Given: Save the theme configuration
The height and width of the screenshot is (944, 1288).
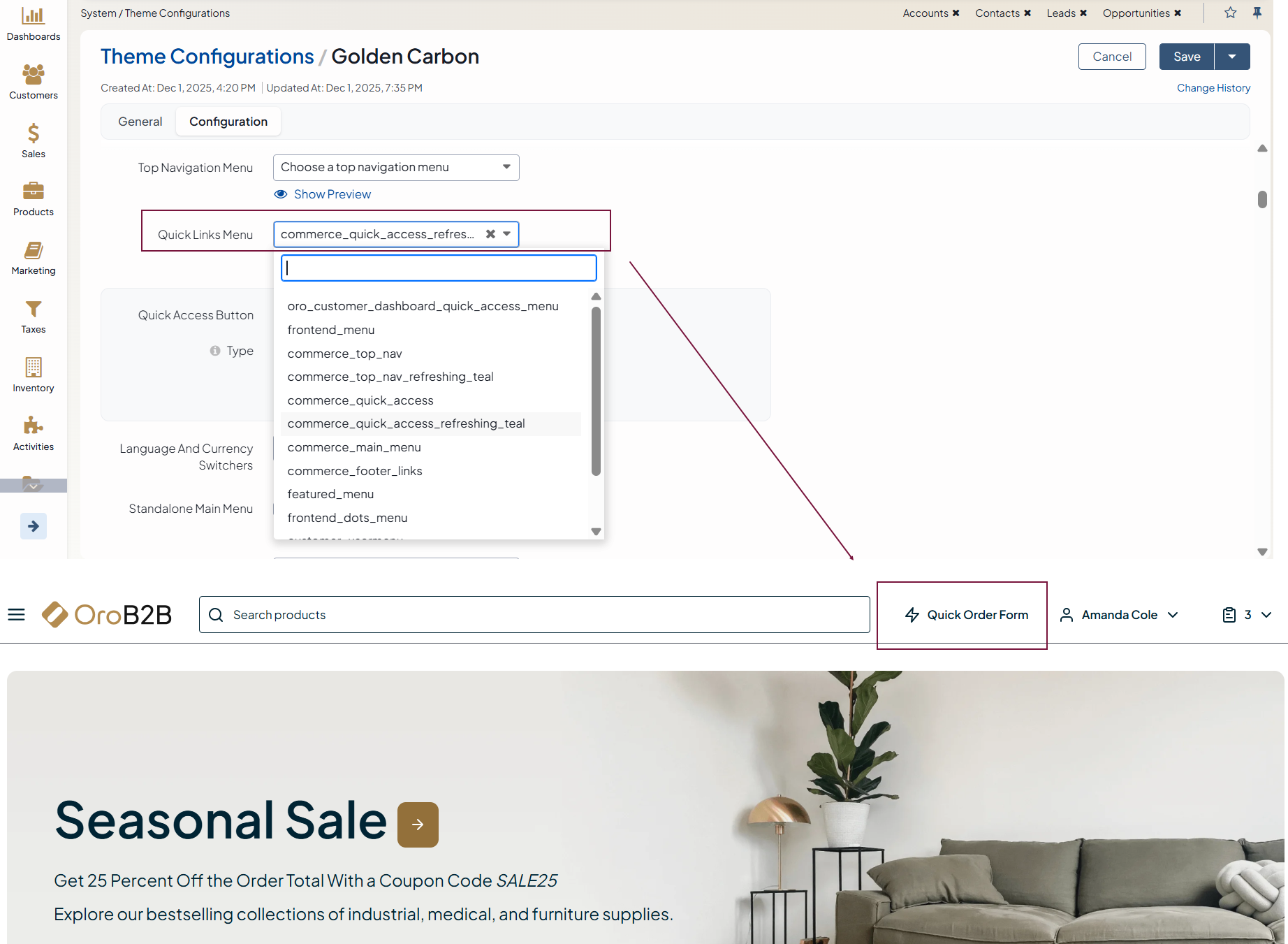Looking at the screenshot, I should pos(1187,57).
